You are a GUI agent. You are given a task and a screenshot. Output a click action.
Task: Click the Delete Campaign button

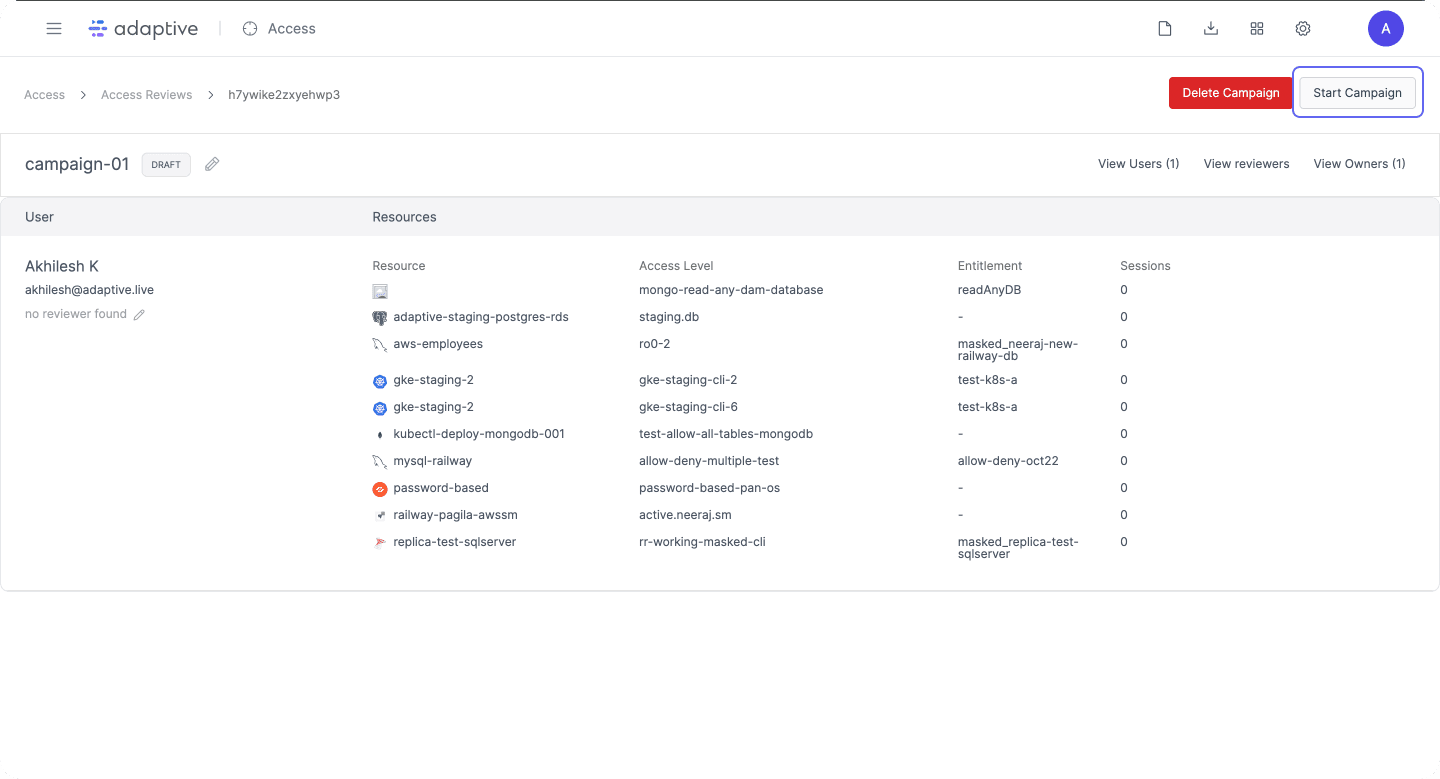coord(1231,93)
